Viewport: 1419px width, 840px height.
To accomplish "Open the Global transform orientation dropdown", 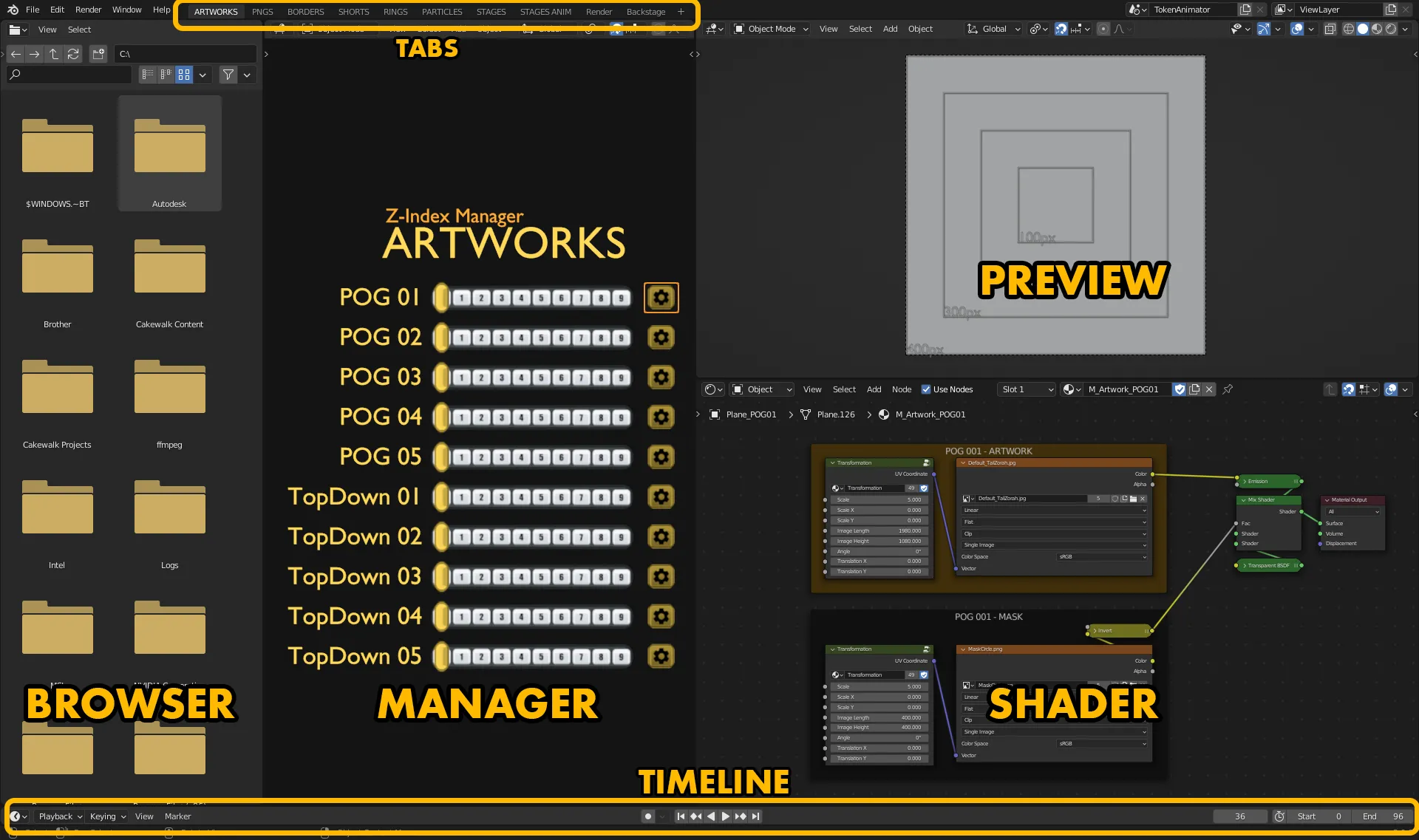I will pos(993,29).
